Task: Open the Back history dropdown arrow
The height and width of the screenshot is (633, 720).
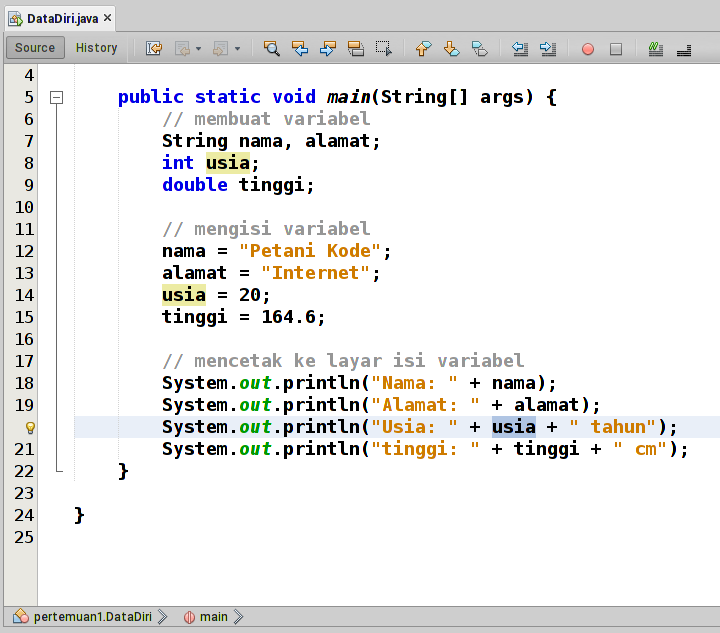Action: tap(198, 48)
